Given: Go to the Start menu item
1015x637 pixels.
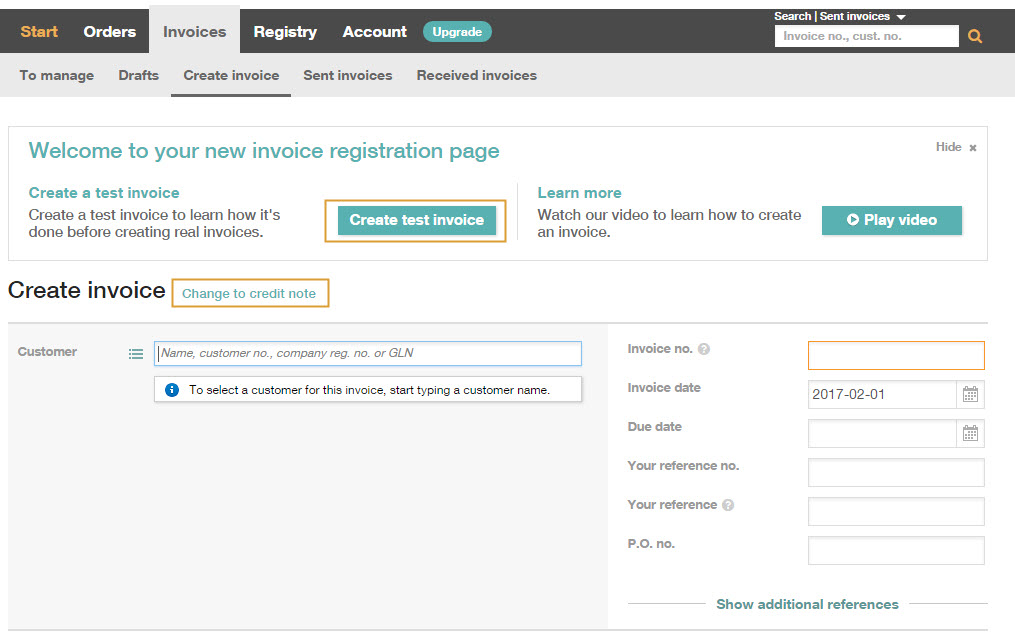Looking at the screenshot, I should [x=39, y=32].
